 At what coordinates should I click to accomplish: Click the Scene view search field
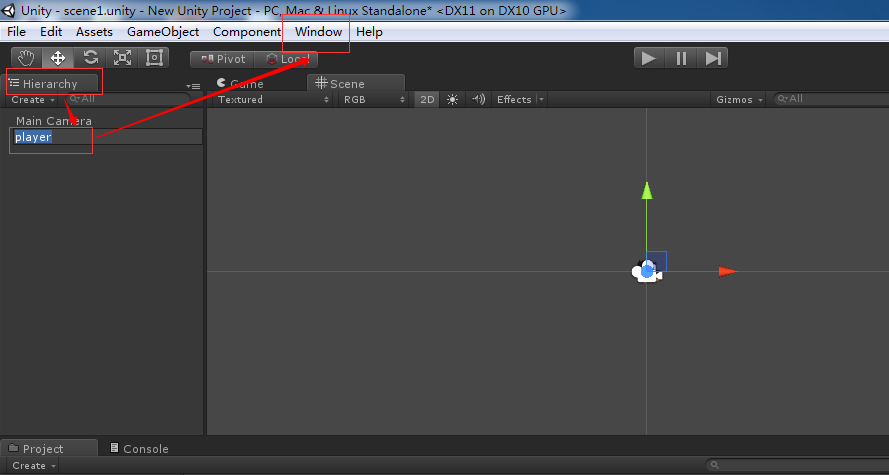pos(831,99)
